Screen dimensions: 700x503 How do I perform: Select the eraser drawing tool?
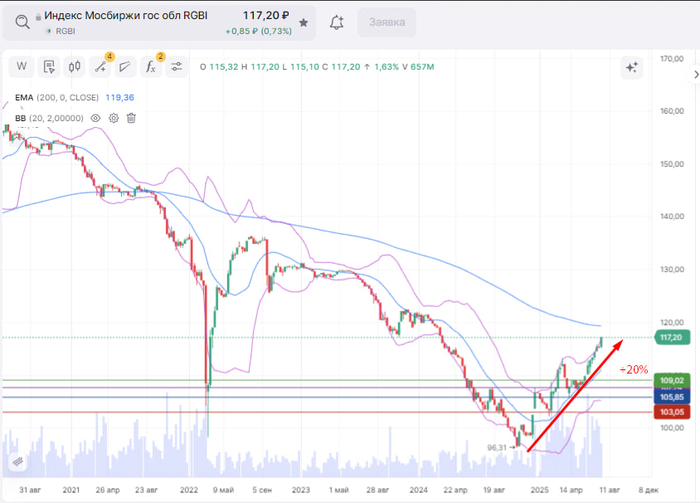(125, 67)
